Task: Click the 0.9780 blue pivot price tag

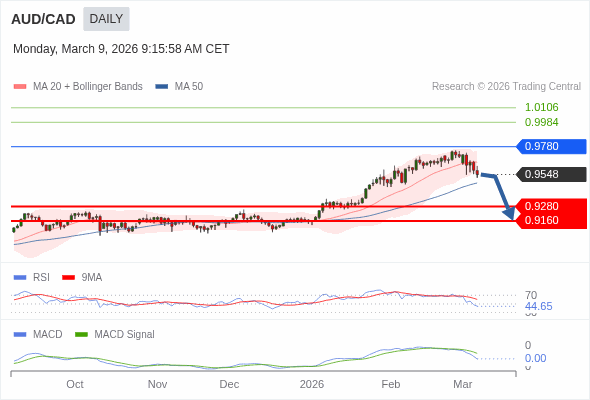Action: click(x=552, y=146)
